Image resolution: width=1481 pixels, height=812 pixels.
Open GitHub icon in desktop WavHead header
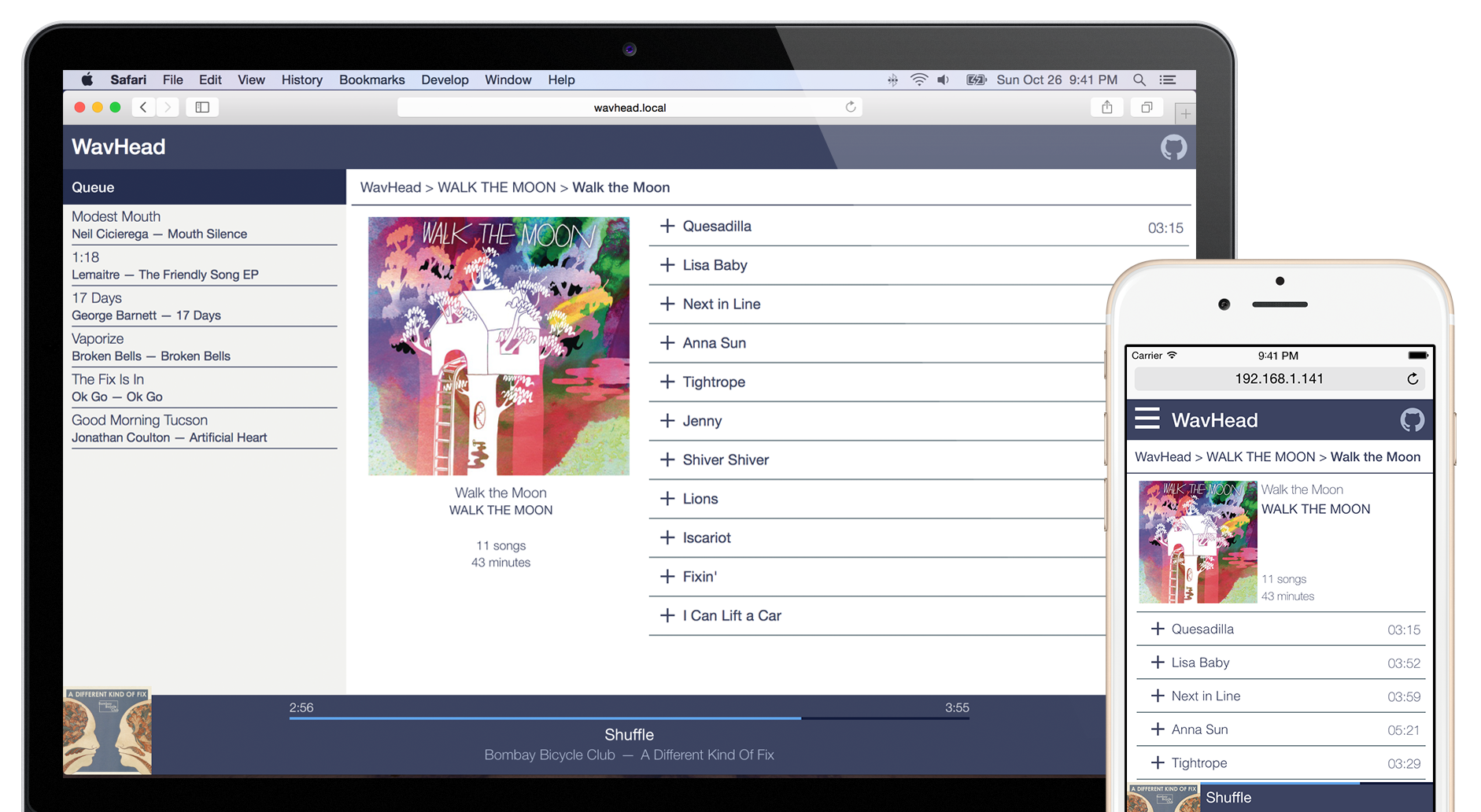[x=1173, y=147]
